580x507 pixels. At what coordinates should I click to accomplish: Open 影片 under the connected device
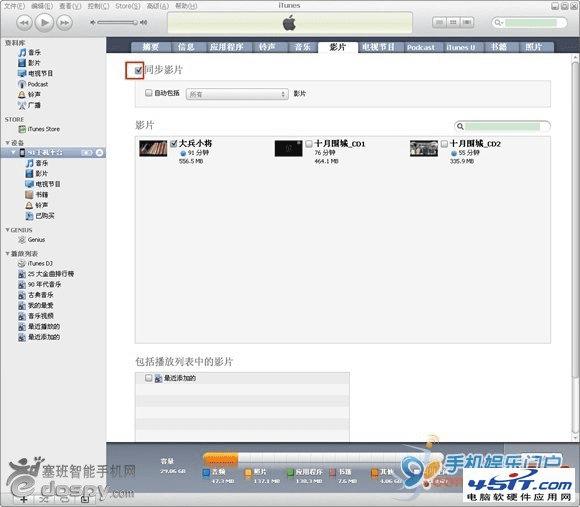37,173
